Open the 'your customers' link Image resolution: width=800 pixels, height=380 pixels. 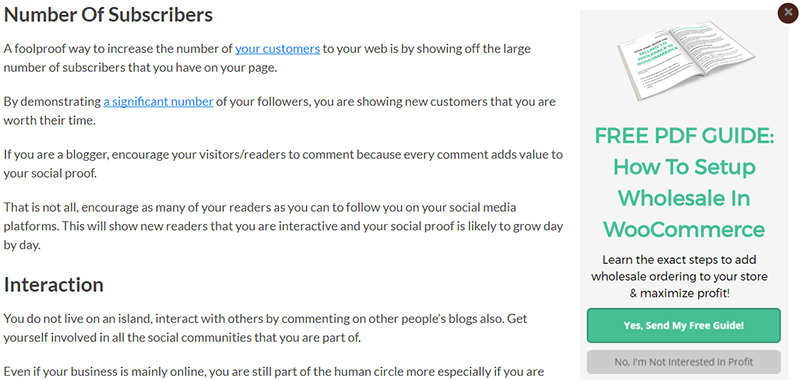point(277,49)
